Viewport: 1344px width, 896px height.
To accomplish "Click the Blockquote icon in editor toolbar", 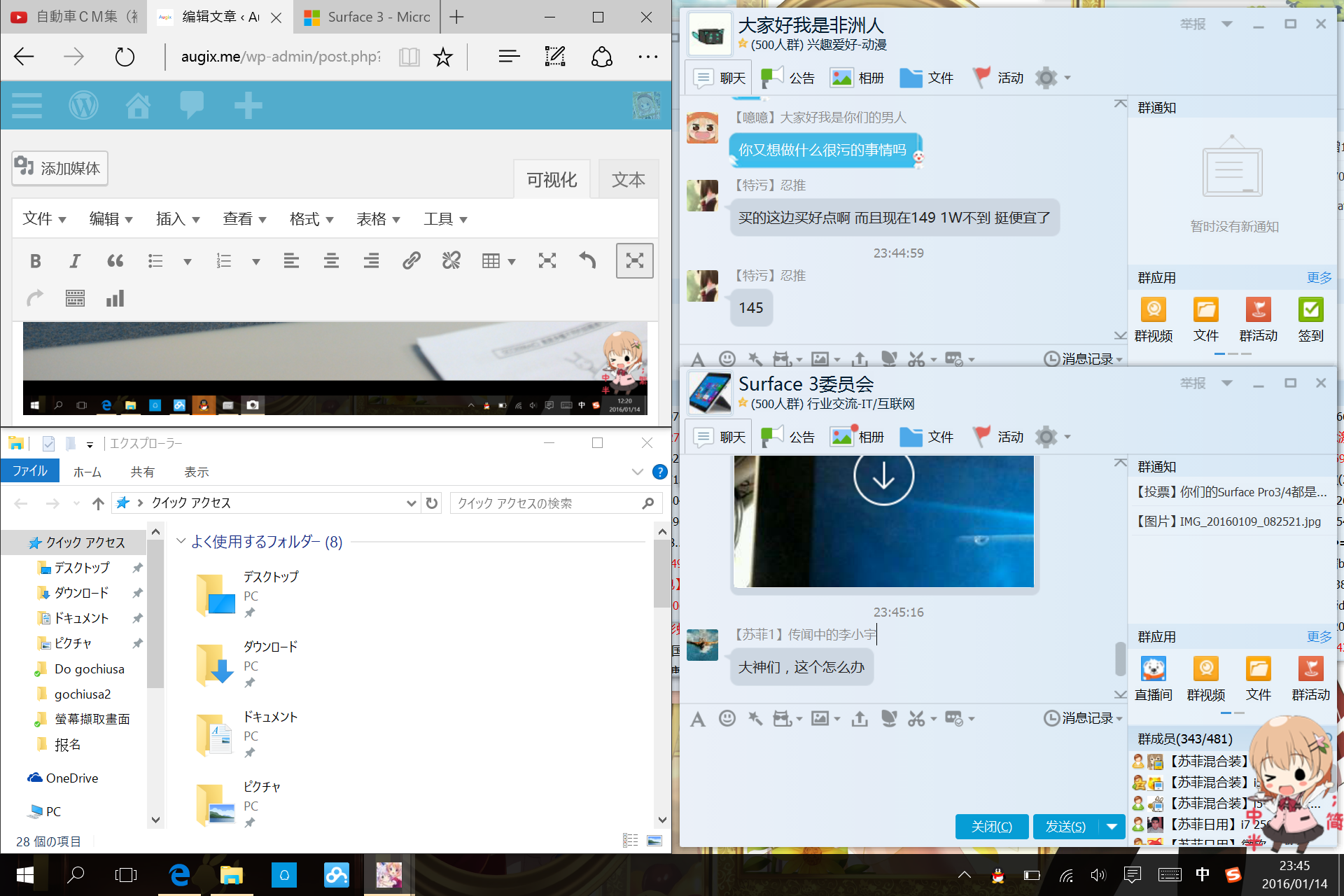I will click(x=115, y=261).
